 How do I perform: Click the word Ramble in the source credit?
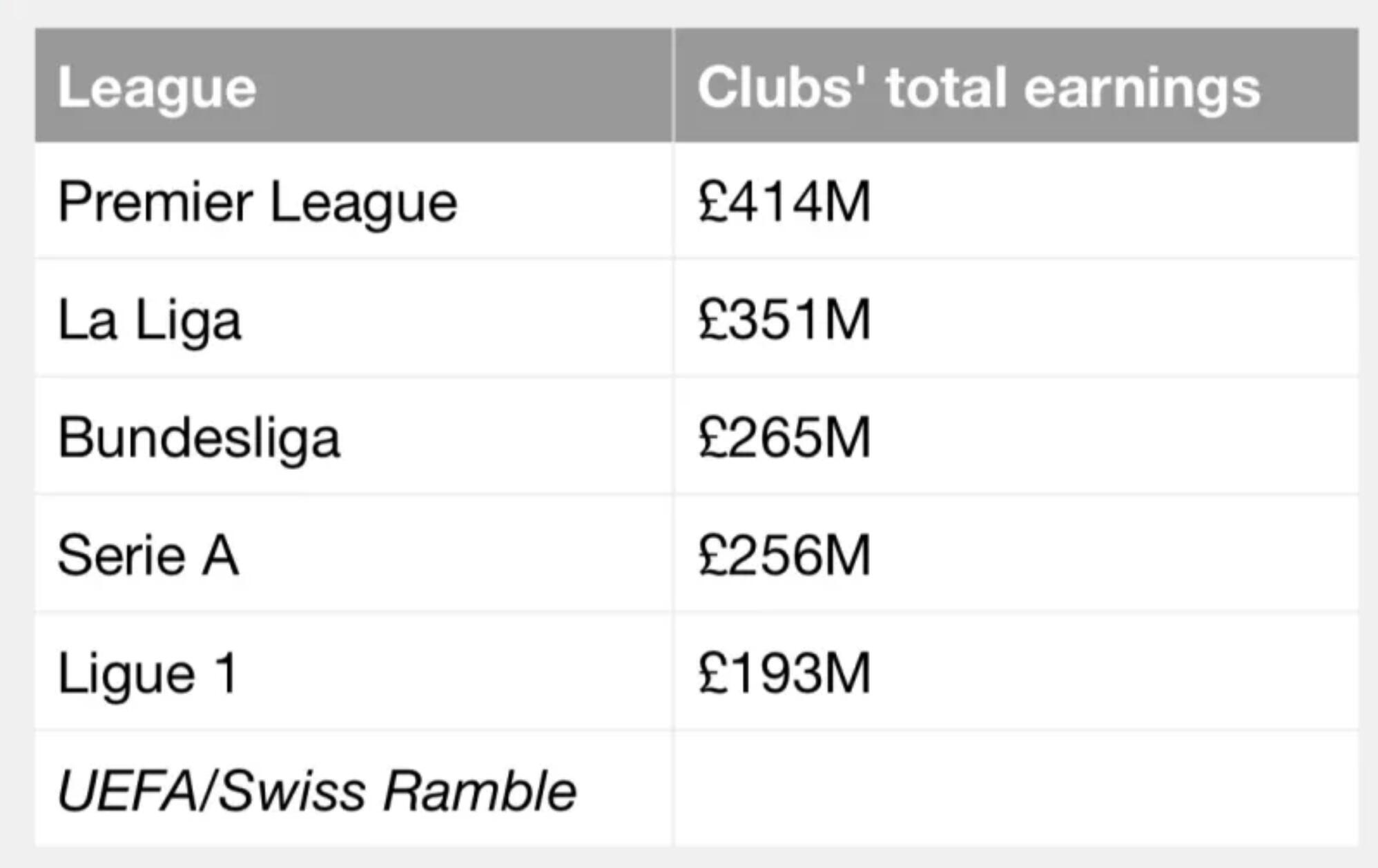point(480,791)
